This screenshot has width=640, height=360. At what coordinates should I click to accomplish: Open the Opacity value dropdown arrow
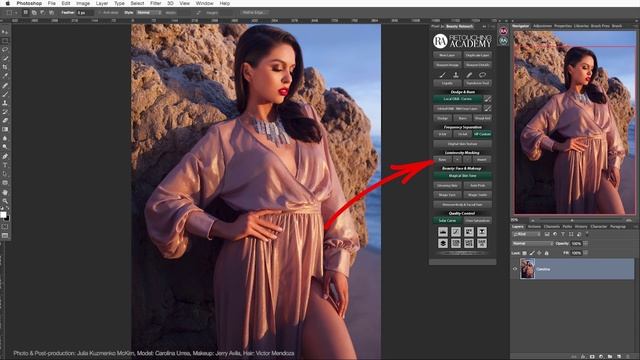tap(586, 244)
